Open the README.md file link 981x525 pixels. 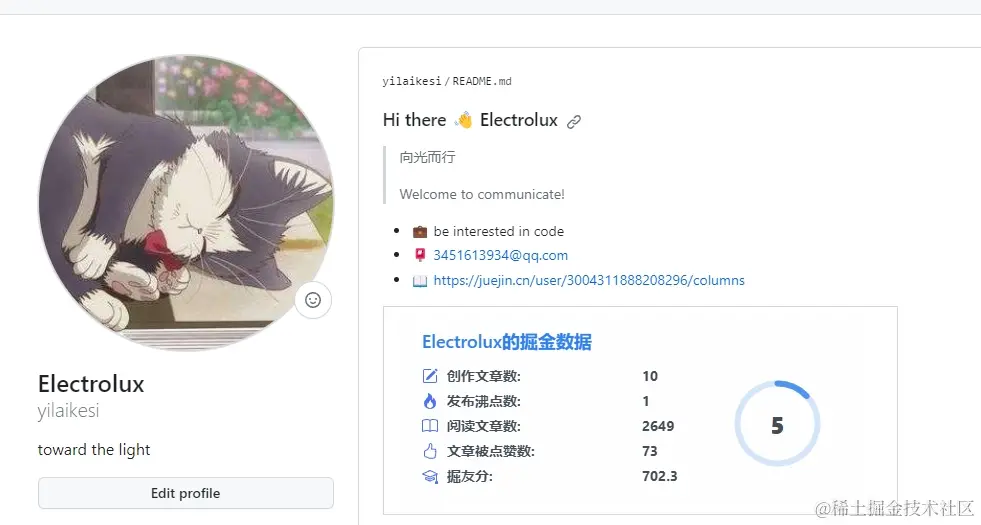tap(482, 81)
